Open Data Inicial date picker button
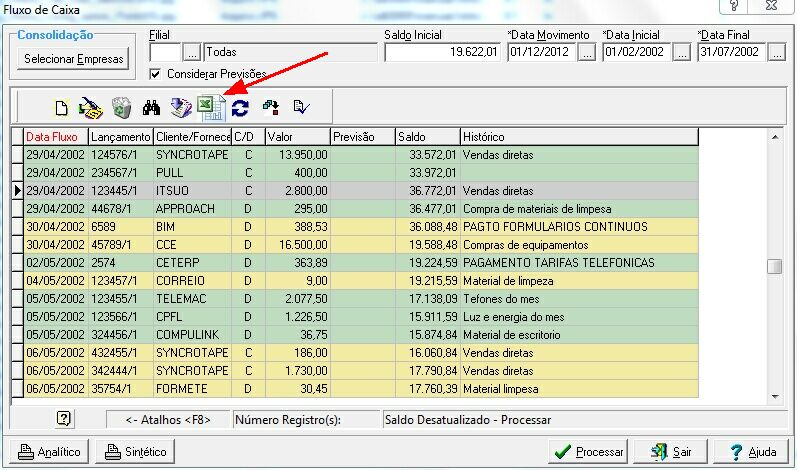This screenshot has height=470, width=797. [682, 52]
